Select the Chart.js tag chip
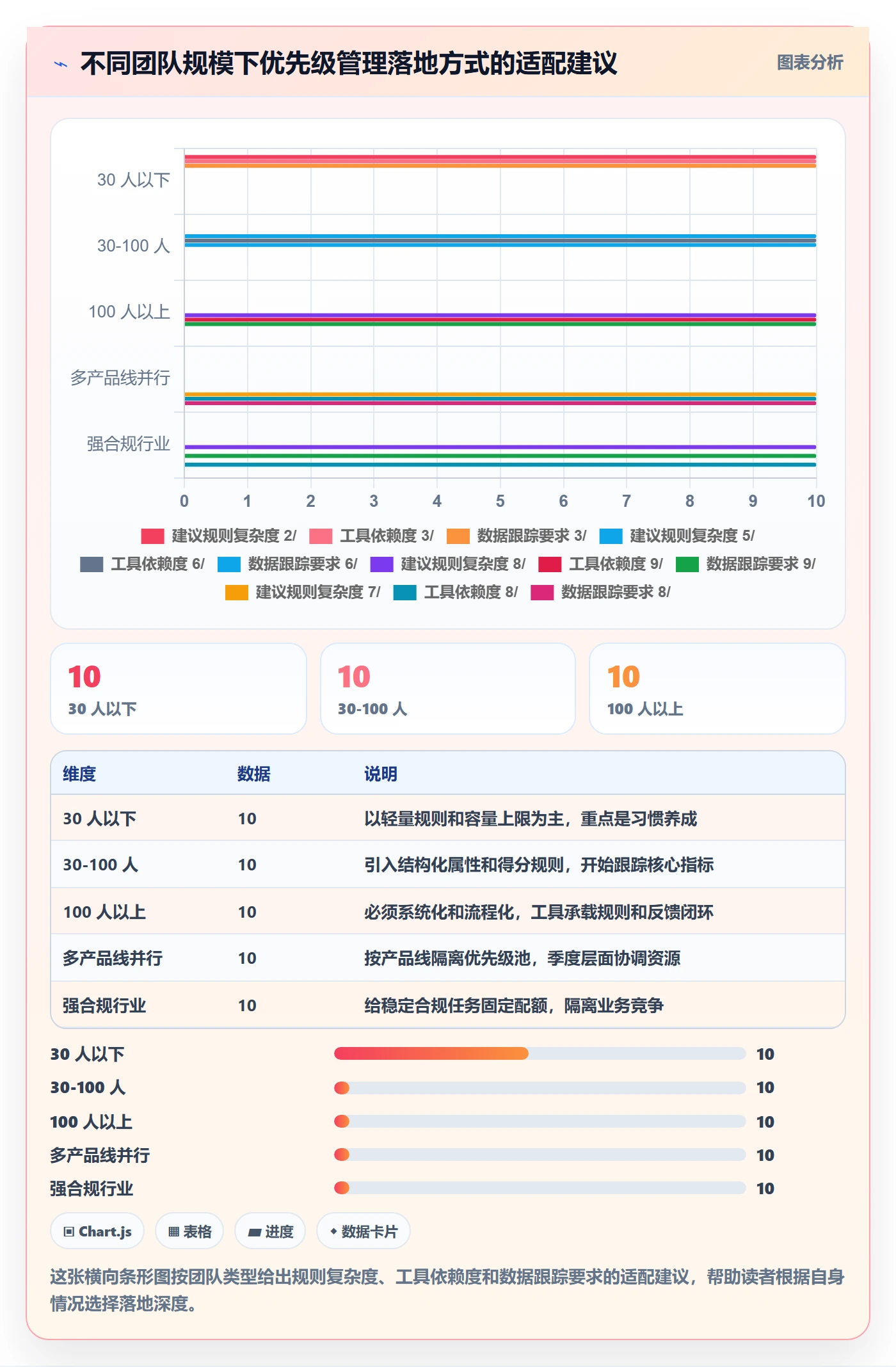 pyautogui.click(x=97, y=1231)
